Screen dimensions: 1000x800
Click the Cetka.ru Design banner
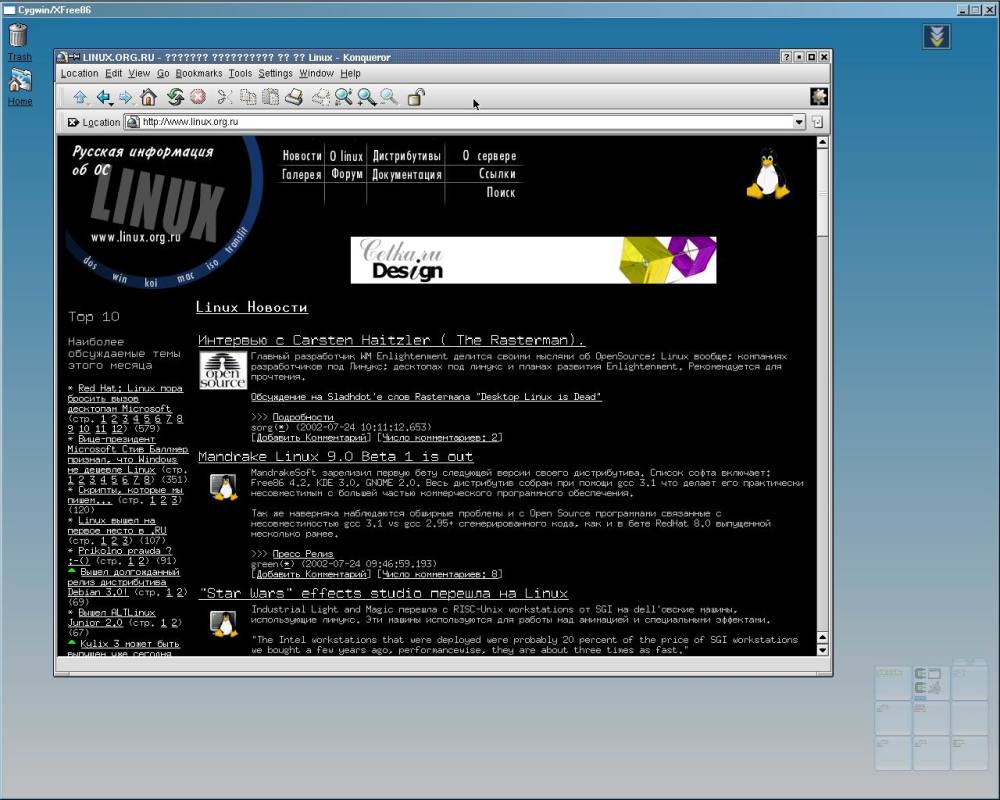tap(533, 260)
